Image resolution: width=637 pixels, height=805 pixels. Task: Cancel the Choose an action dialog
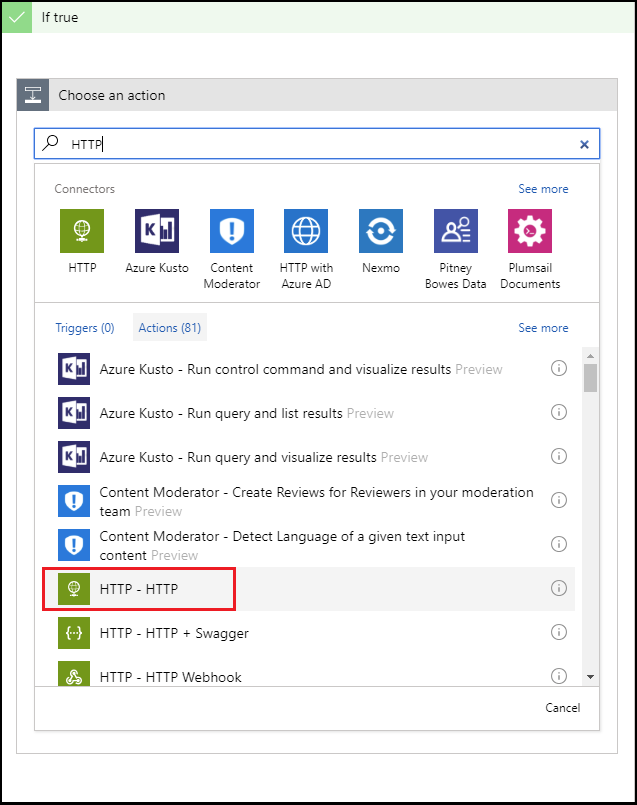pyautogui.click(x=562, y=708)
